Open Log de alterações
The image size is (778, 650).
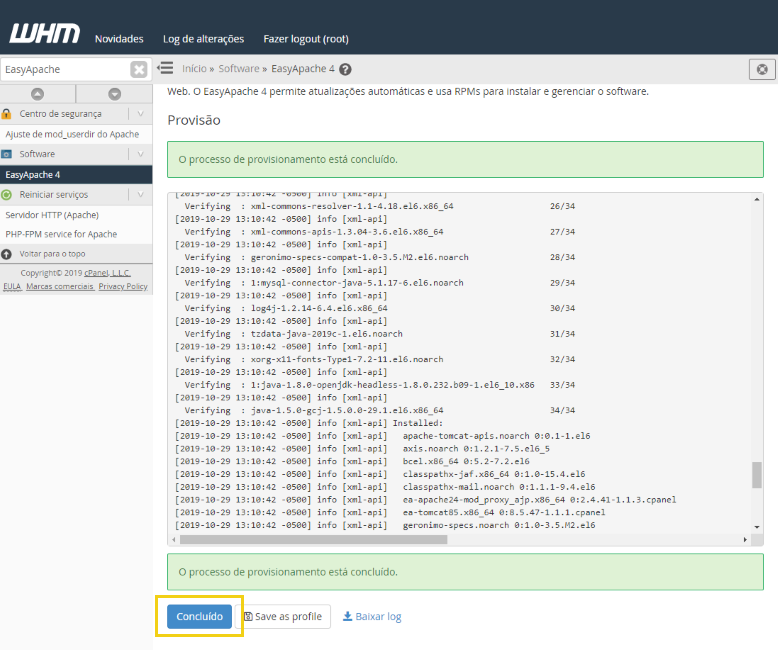coord(203,39)
